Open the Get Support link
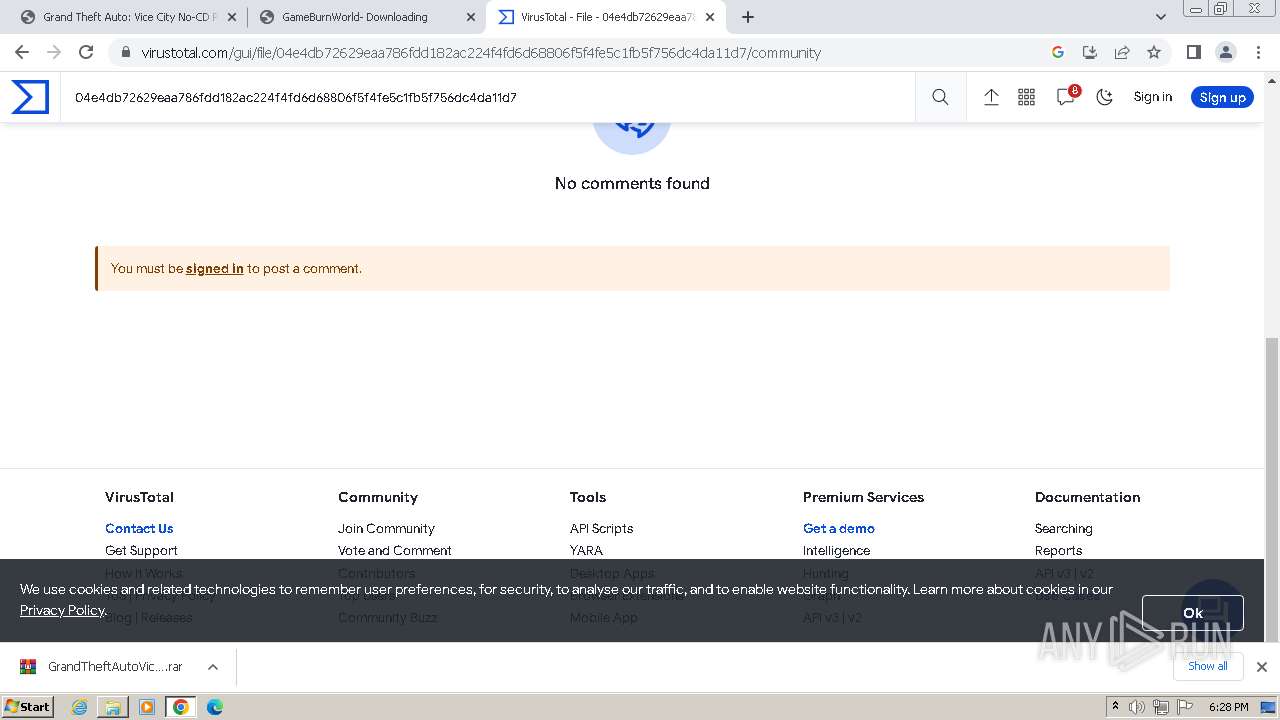The height and width of the screenshot is (720, 1280). tap(141, 550)
